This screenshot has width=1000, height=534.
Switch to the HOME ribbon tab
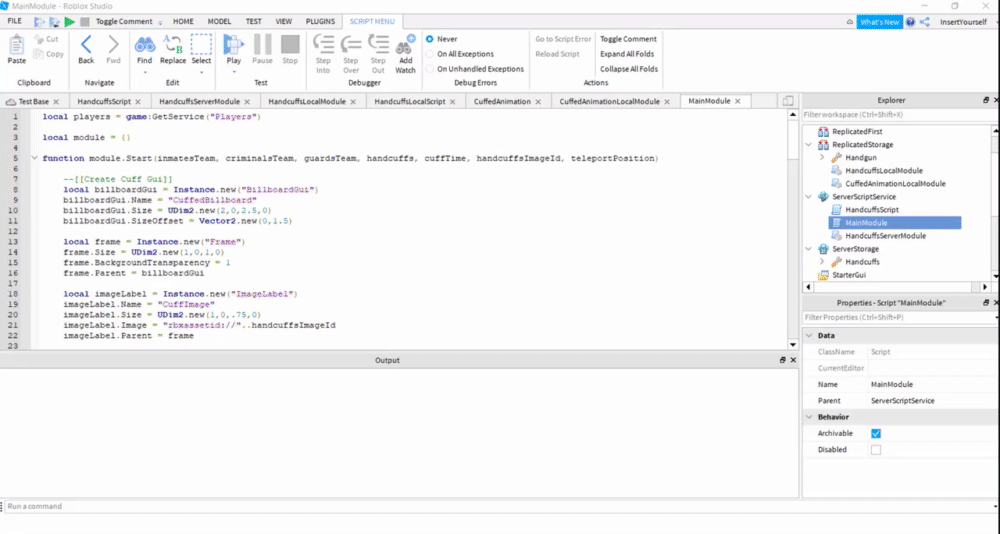(x=183, y=22)
